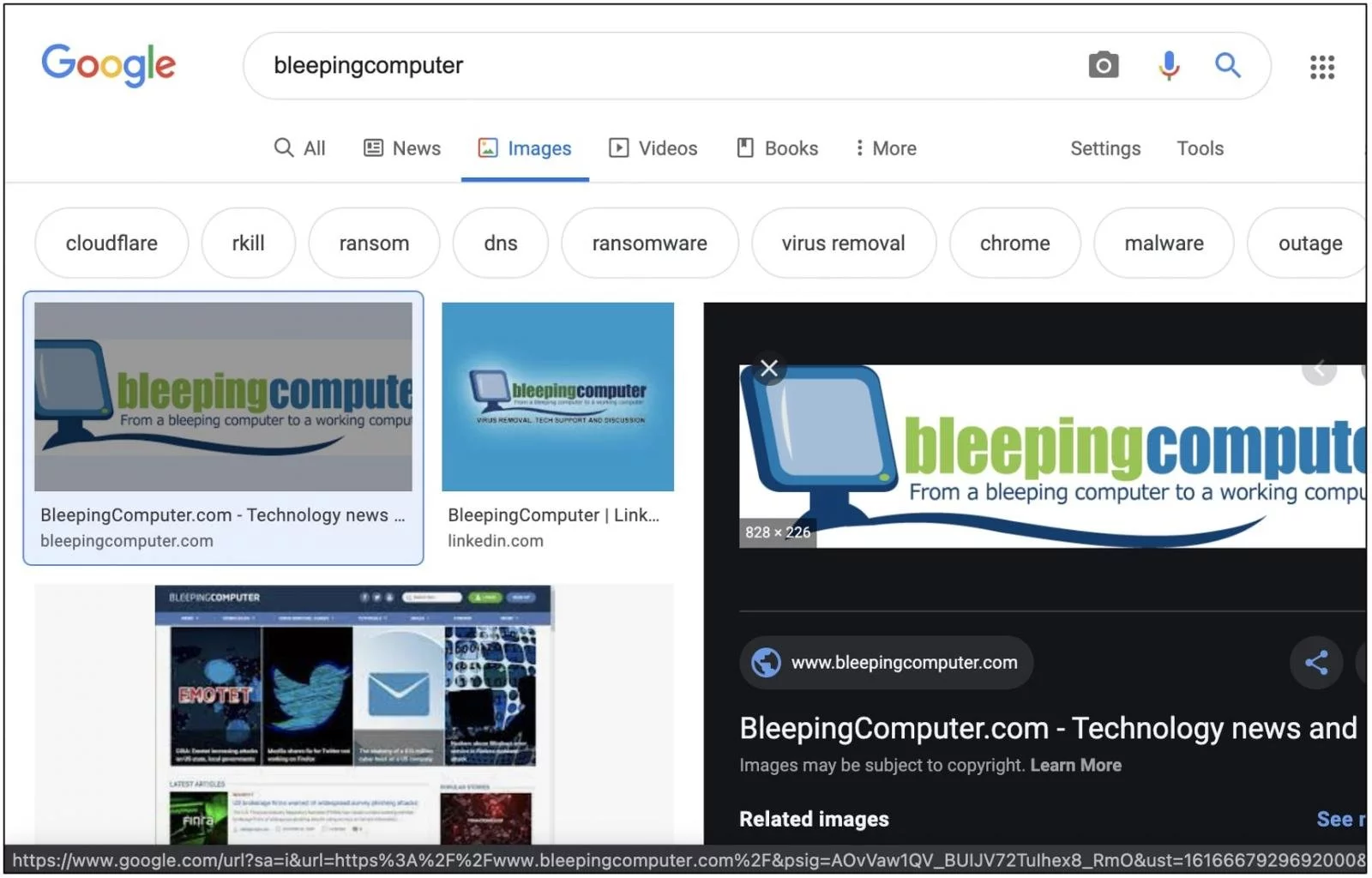Start voice search with microphone icon
Screen dimensions: 1372x878
click(x=1169, y=65)
